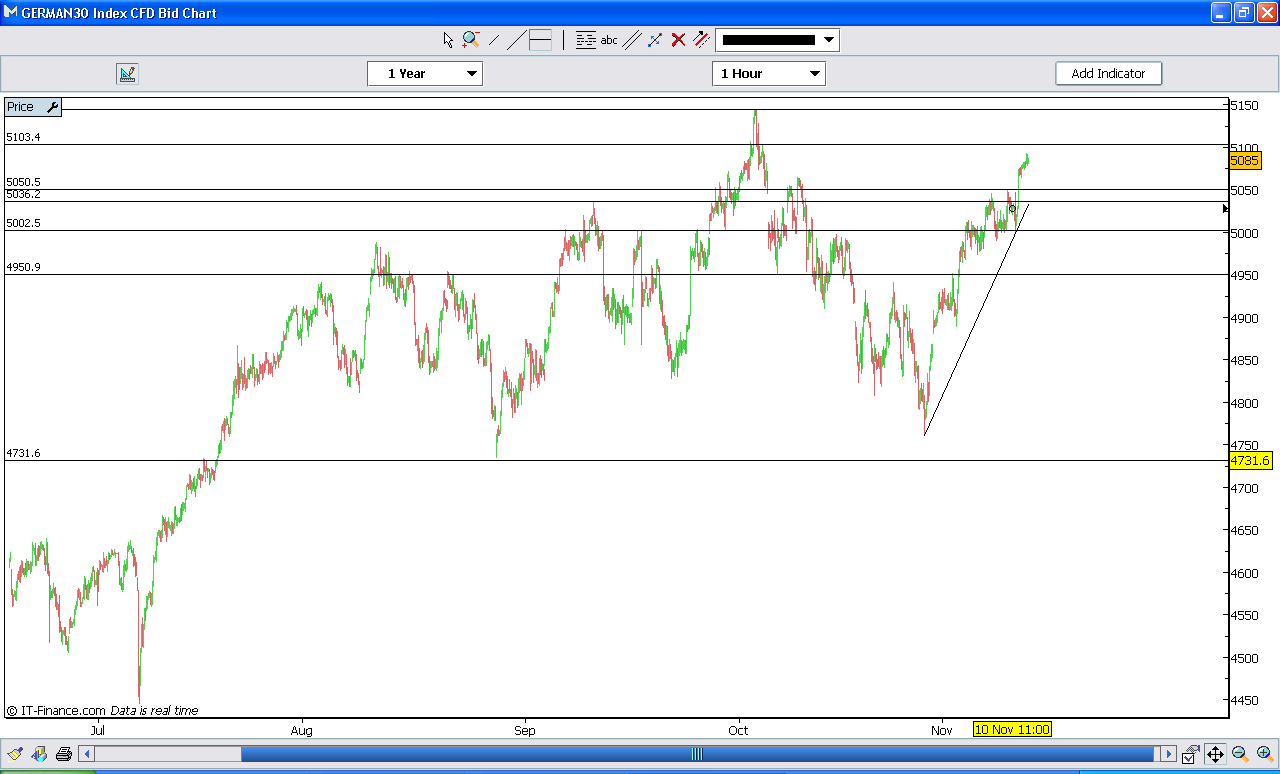Click the IT-Finance.com copyright text
Image resolution: width=1280 pixels, height=774 pixels.
click(x=56, y=711)
